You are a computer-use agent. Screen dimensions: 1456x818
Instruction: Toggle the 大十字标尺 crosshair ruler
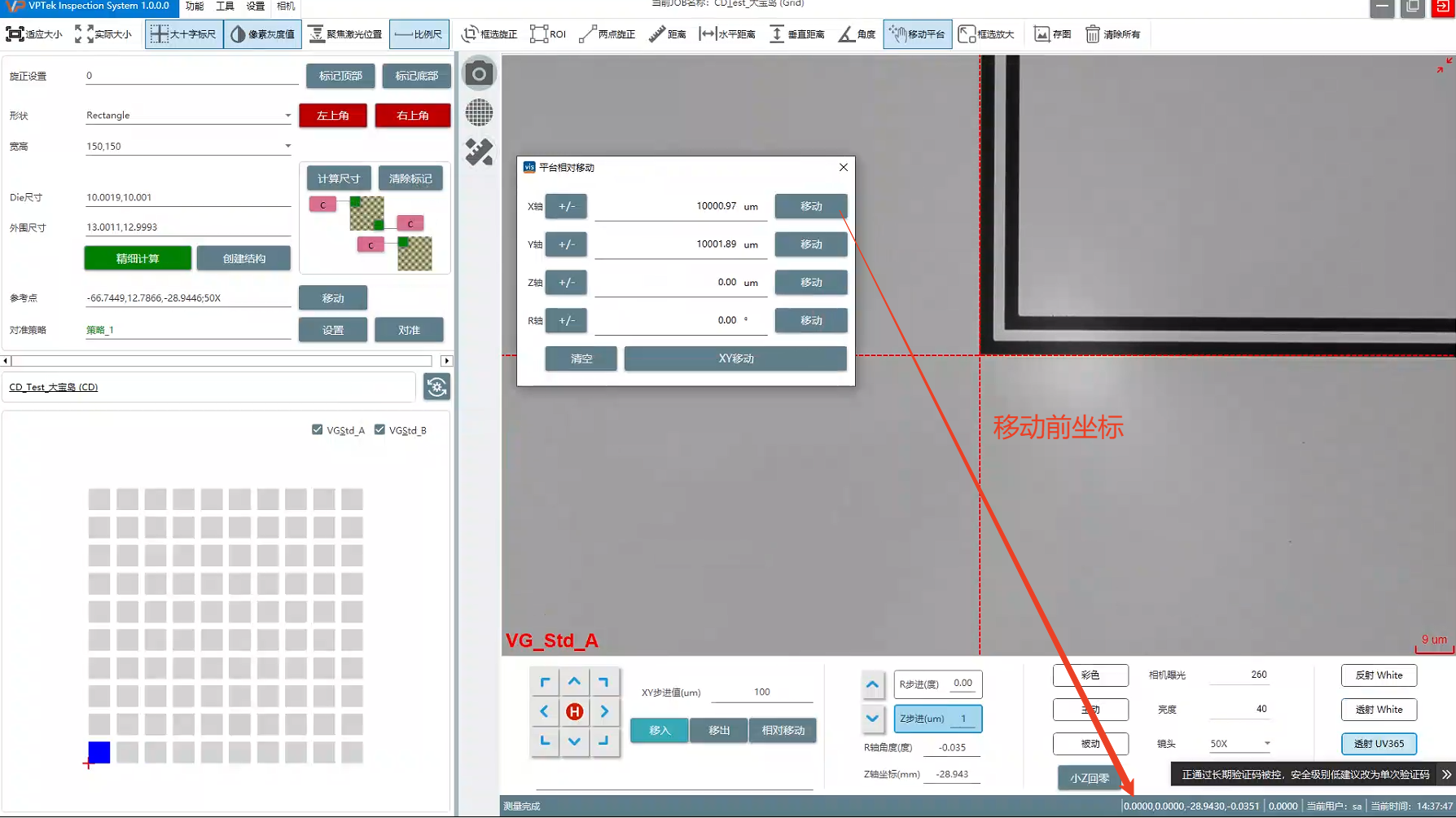click(184, 34)
